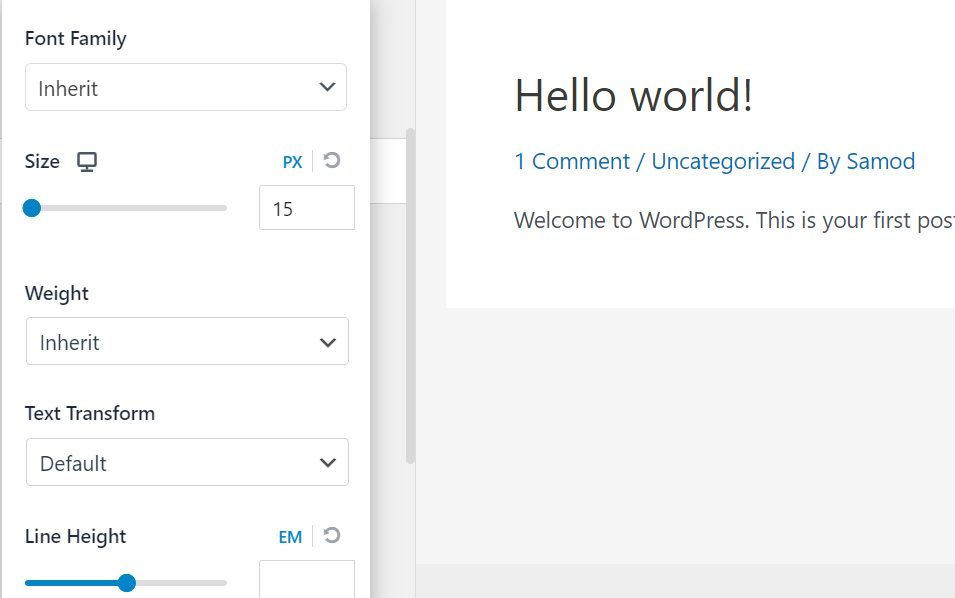Open the Weight dropdown

coord(187,341)
